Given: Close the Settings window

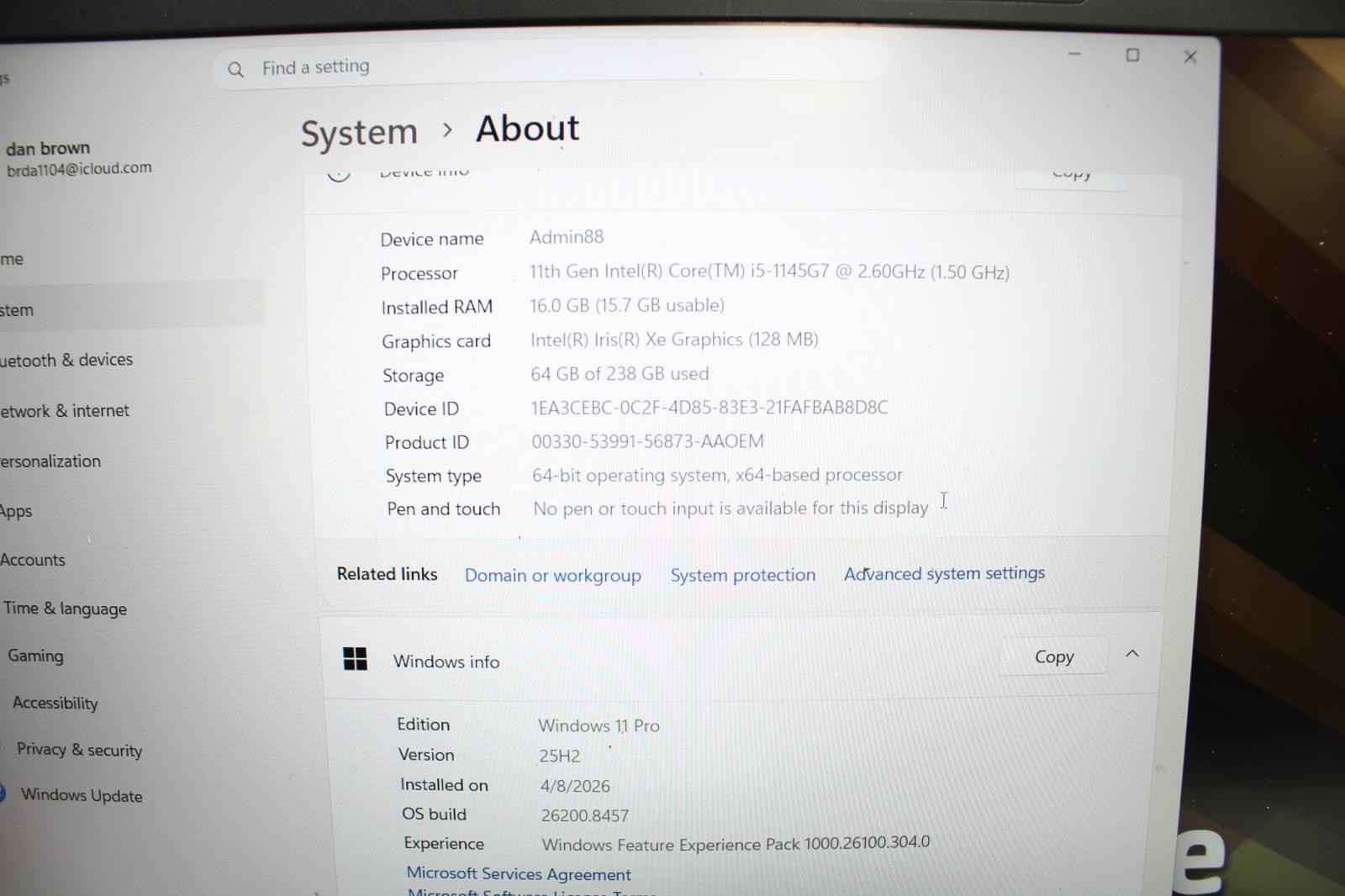Looking at the screenshot, I should coord(1190,56).
